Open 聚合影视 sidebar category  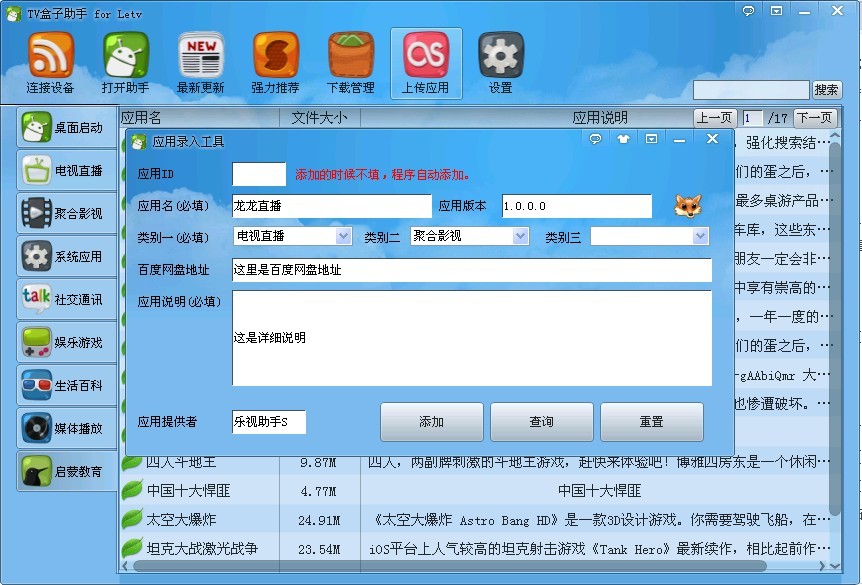(x=67, y=213)
